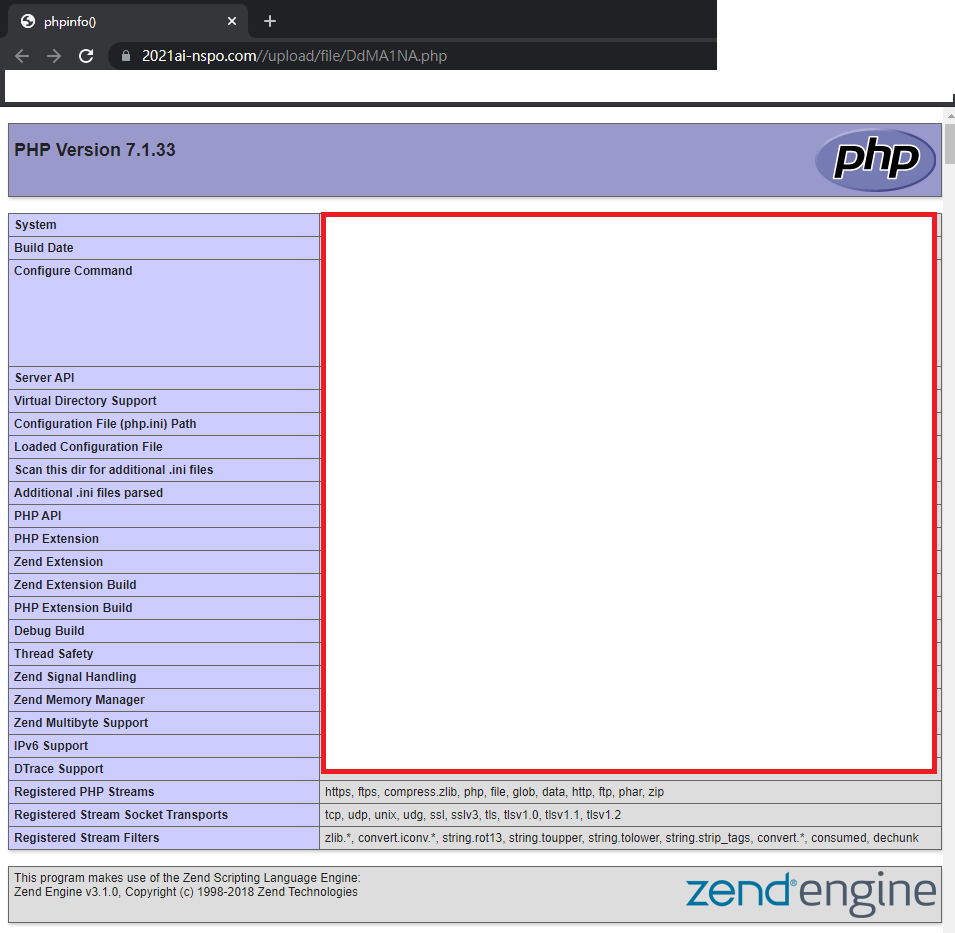Select the transports value 'tcp, udp, unix...'

pyautogui.click(x=473, y=815)
